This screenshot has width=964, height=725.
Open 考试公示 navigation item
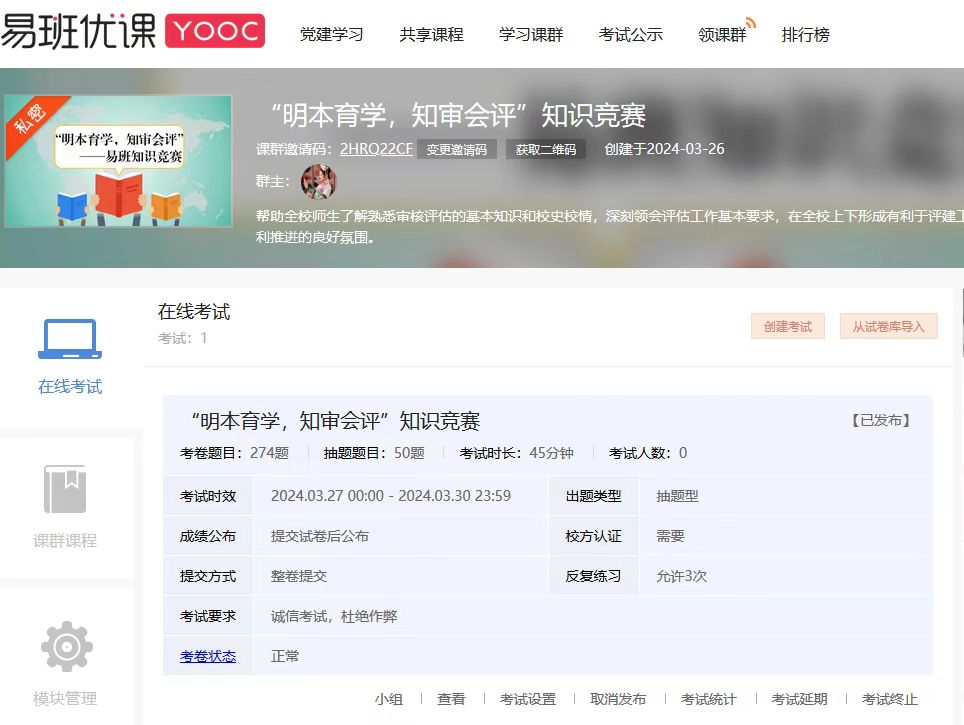pos(631,34)
